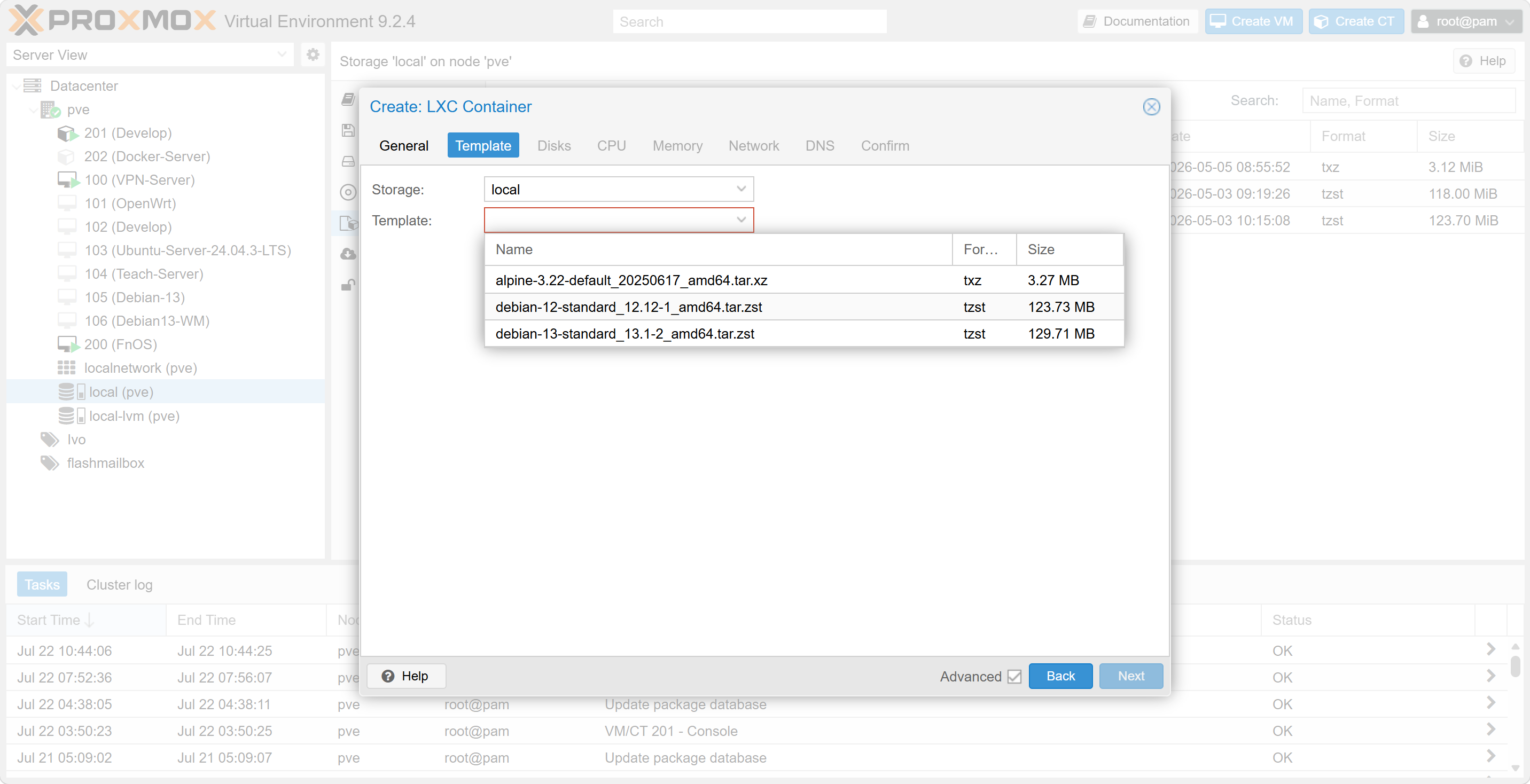Collapse the Datacenter tree node
The height and width of the screenshot is (784, 1530).
(x=16, y=86)
